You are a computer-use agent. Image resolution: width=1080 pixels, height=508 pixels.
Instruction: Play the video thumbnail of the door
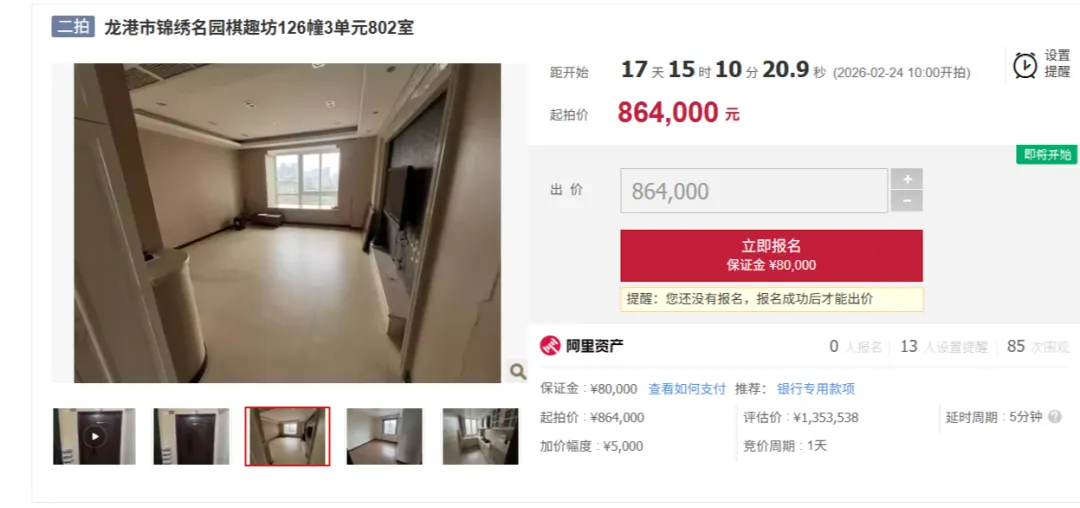click(x=95, y=436)
